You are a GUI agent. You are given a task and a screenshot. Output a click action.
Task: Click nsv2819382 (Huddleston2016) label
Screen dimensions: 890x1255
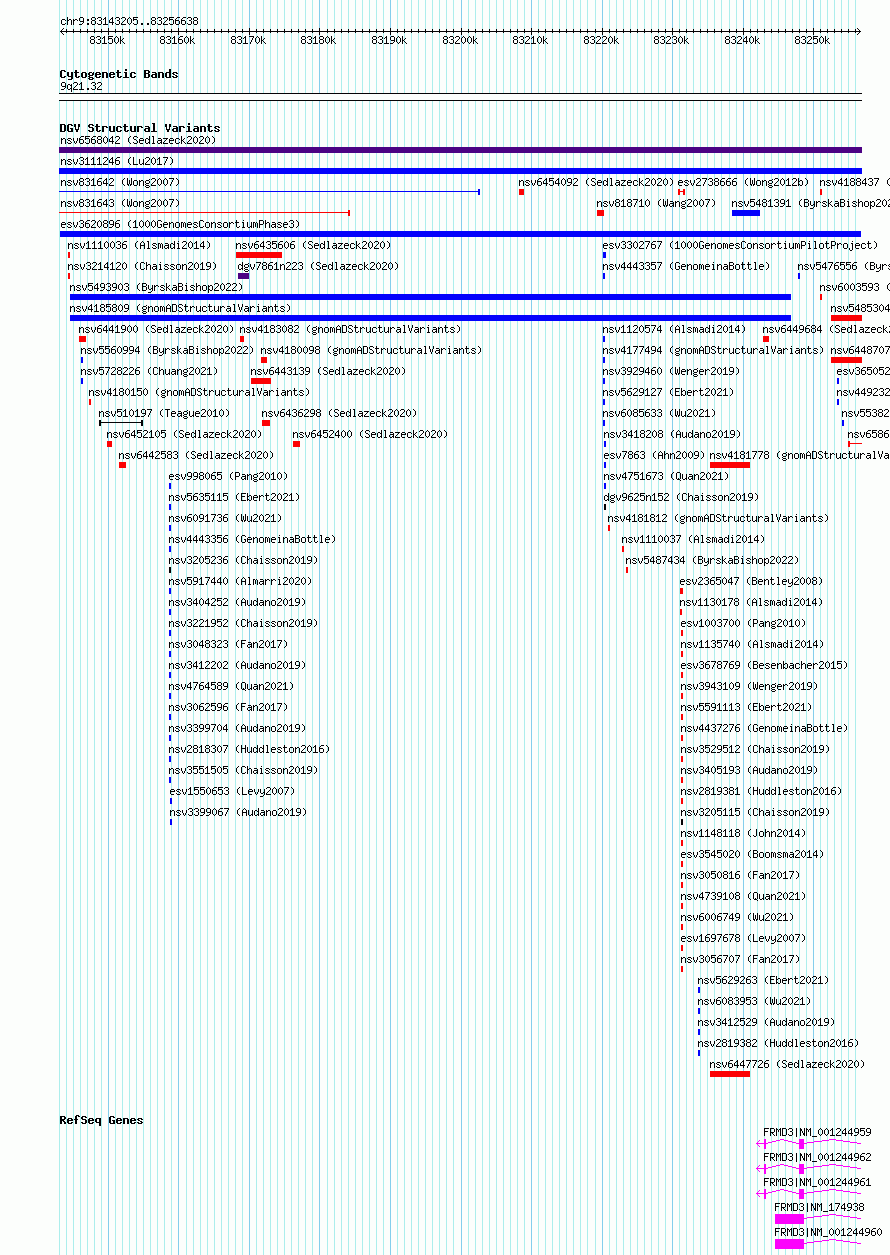(x=778, y=1043)
